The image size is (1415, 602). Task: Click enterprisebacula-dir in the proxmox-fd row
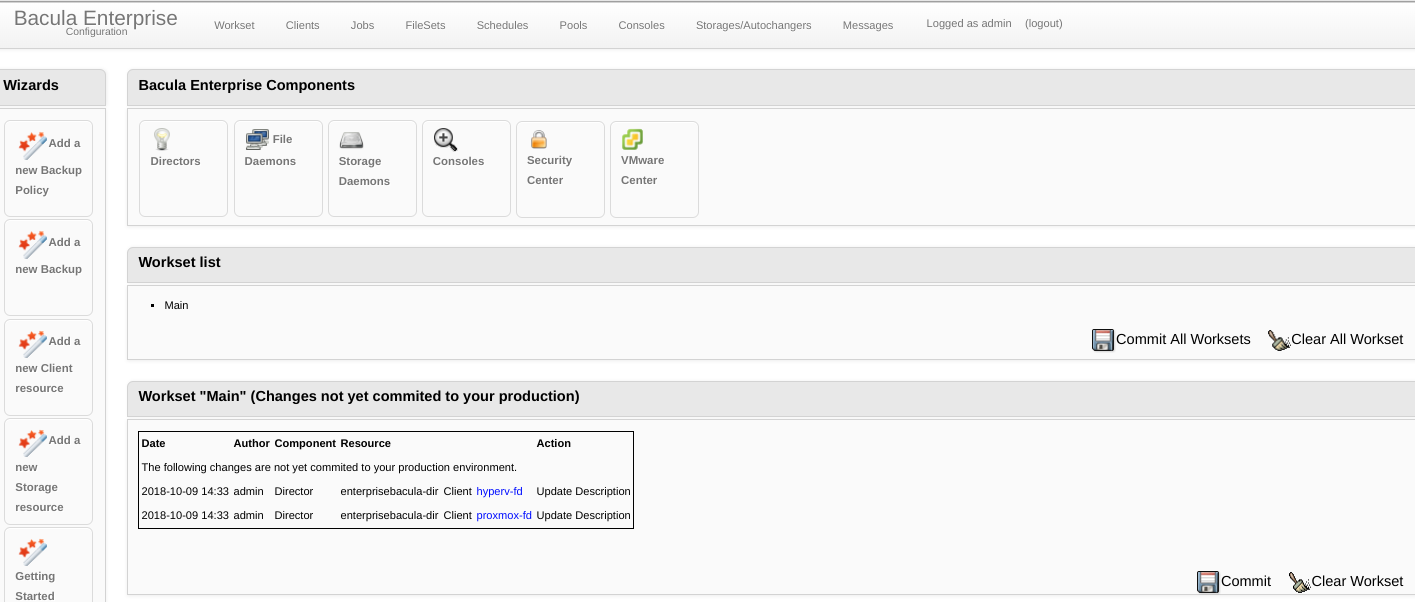389,516
